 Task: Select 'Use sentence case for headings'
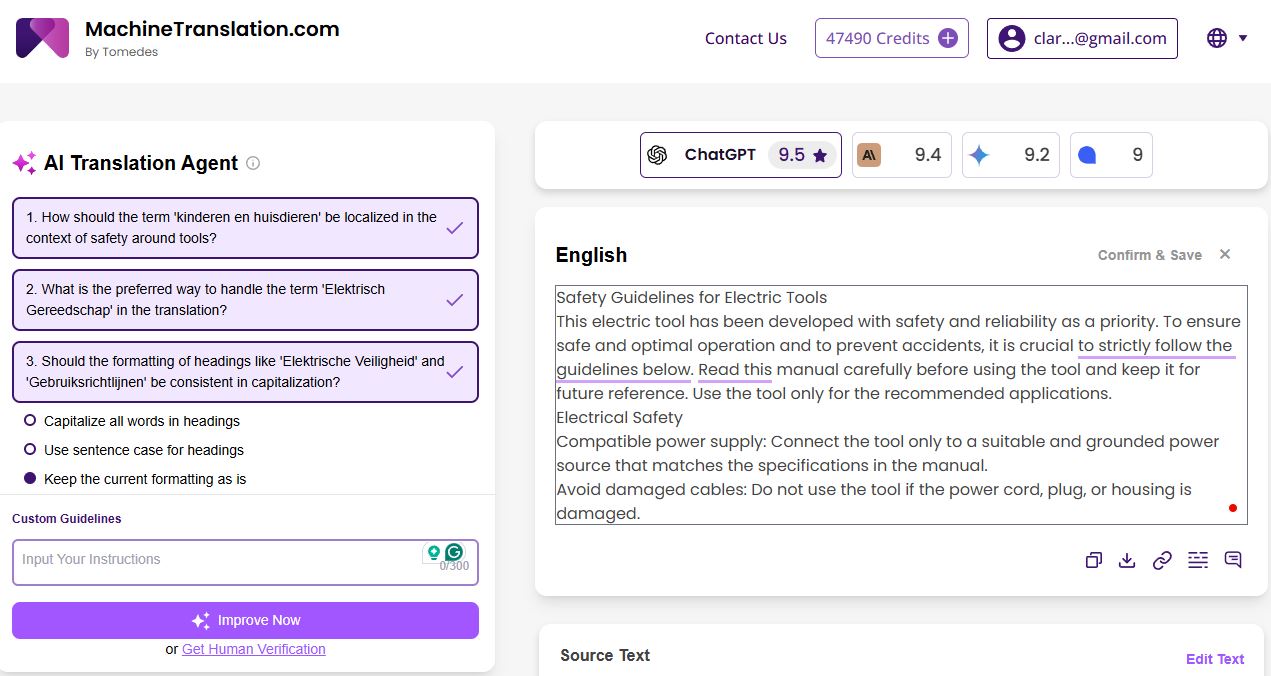click(x=30, y=450)
